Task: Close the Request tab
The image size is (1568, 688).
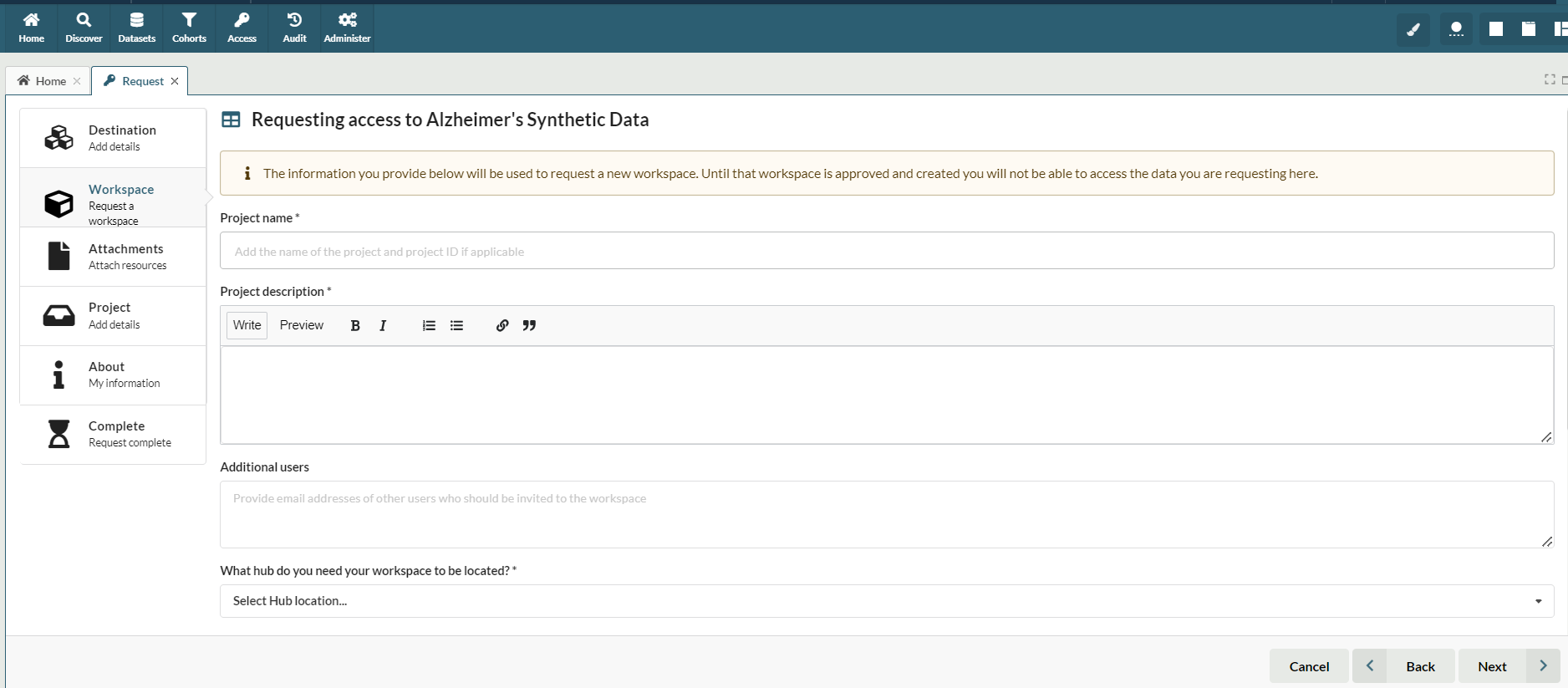Action: (175, 81)
